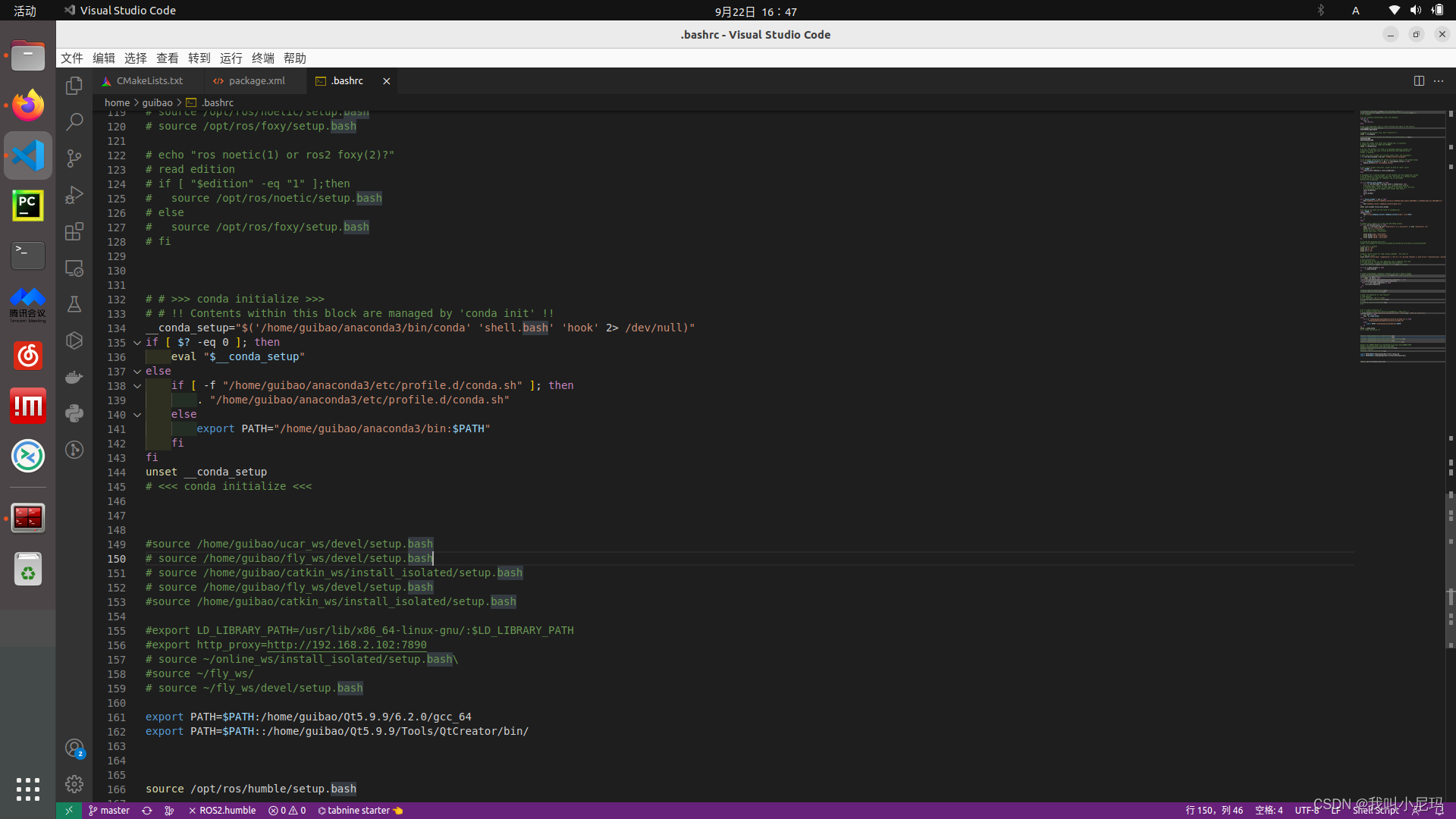This screenshot has height=819, width=1456.
Task: Open the Run and Debug panel
Action: tap(74, 194)
